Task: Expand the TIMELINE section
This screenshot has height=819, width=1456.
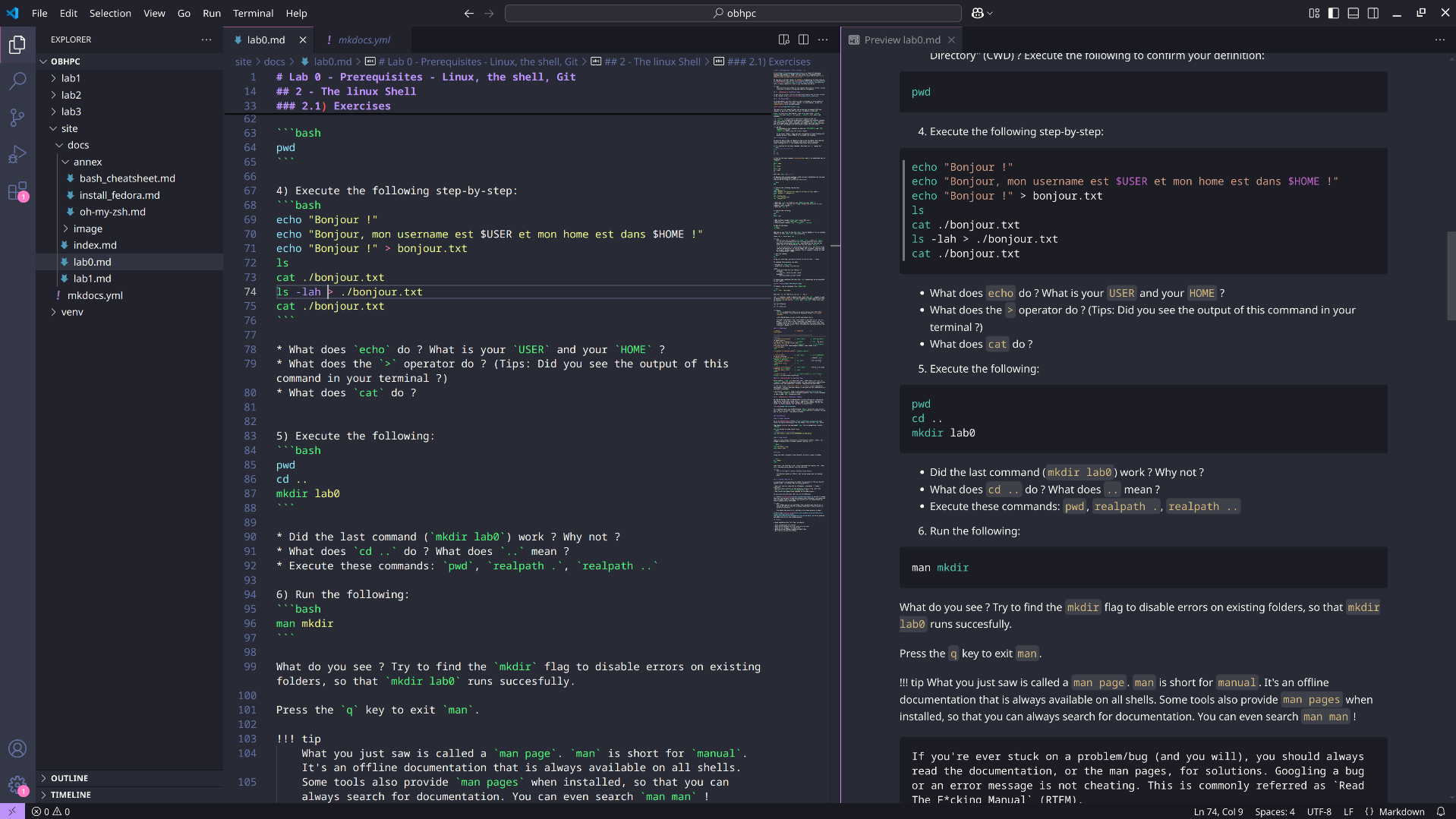Action: (x=129, y=795)
